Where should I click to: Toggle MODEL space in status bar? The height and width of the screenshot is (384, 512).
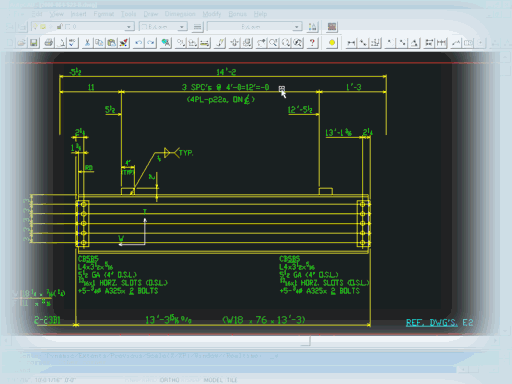(213, 380)
